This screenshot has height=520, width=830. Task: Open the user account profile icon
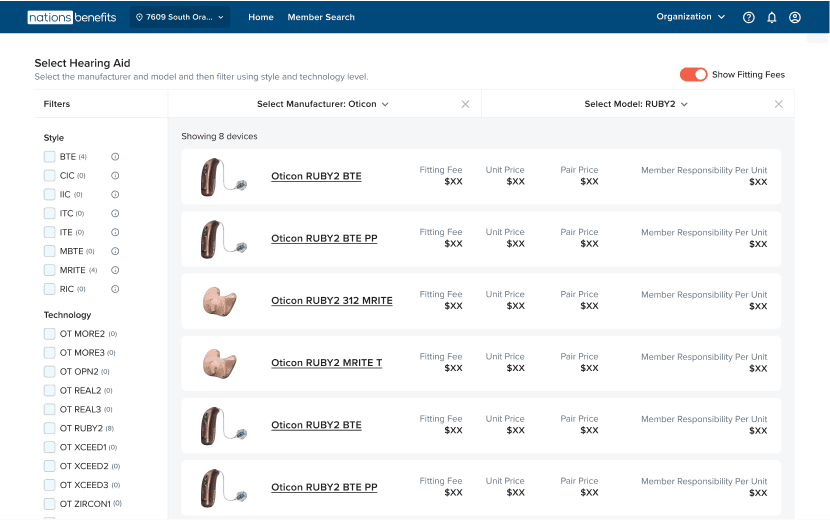(795, 17)
